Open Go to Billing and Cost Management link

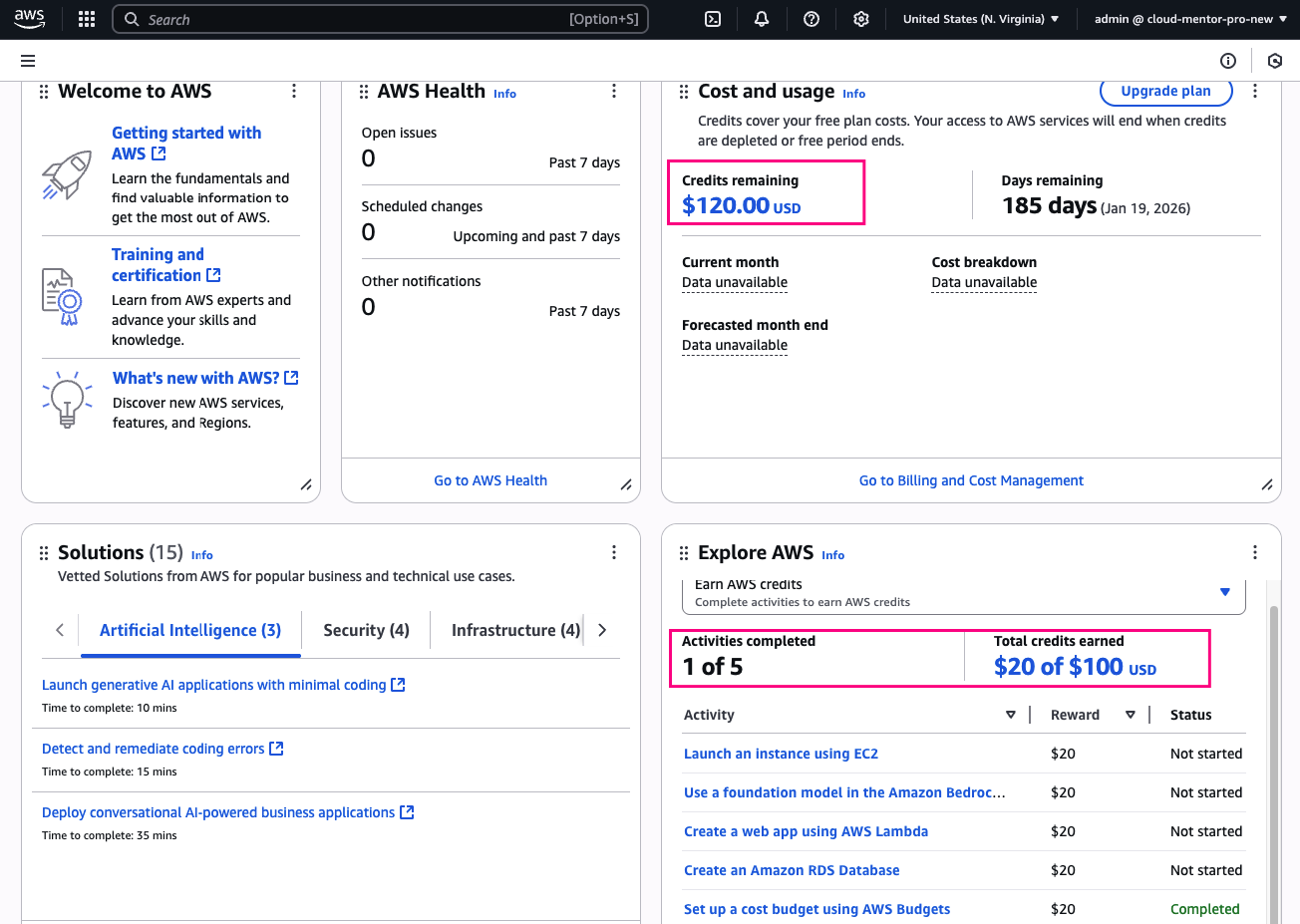coord(971,480)
